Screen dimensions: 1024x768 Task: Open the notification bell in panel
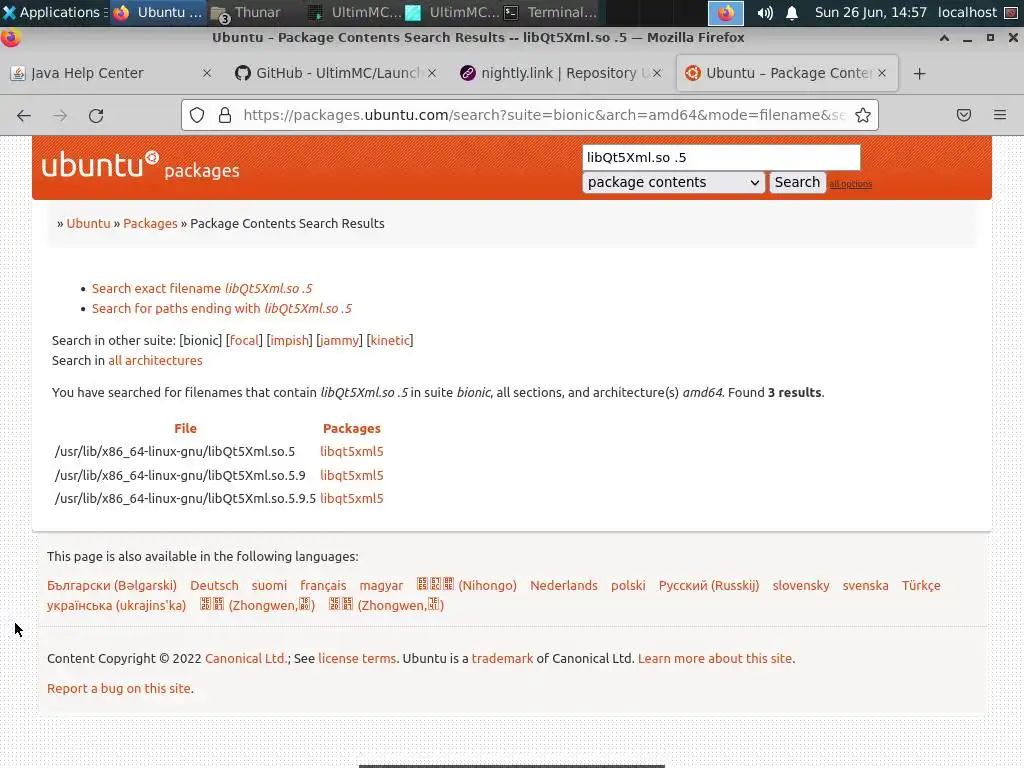pyautogui.click(x=792, y=12)
